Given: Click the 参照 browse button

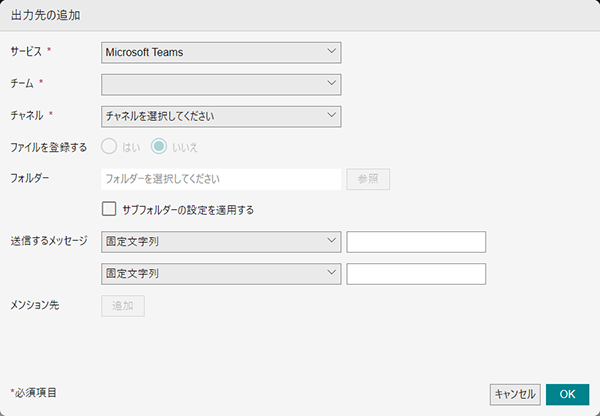Looking at the screenshot, I should coord(368,179).
